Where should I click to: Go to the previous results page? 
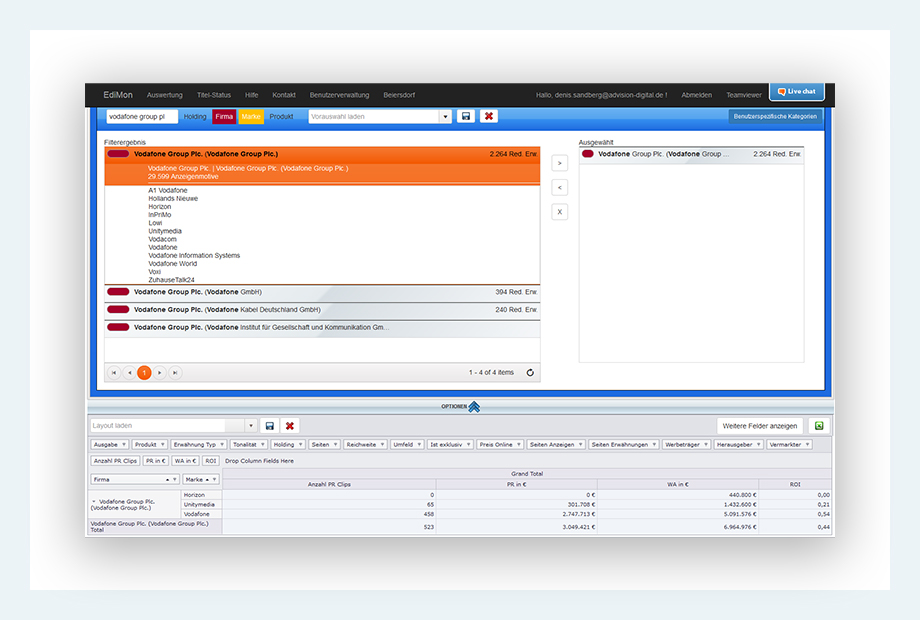tap(129, 372)
